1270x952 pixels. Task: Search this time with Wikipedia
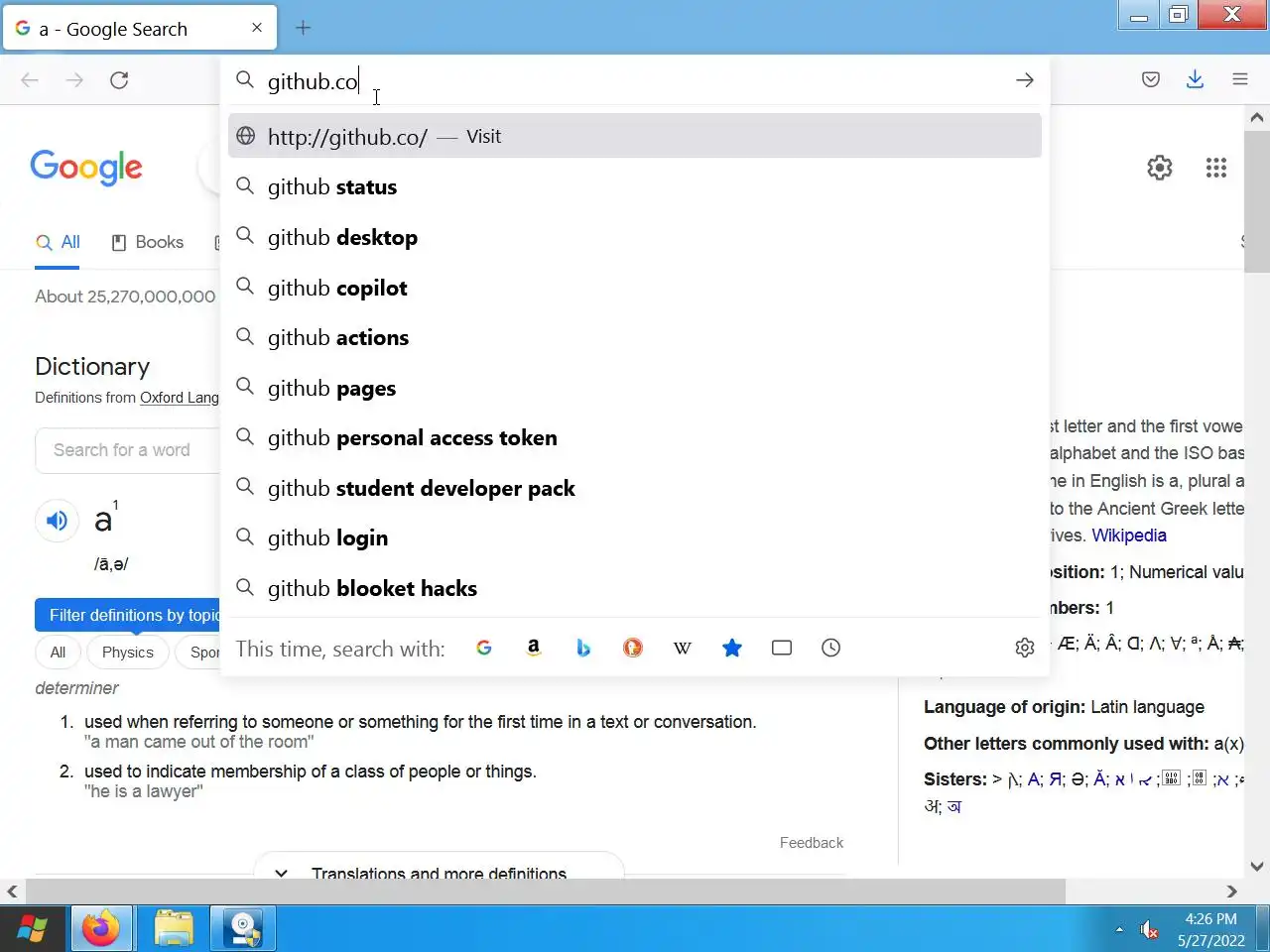coord(683,648)
